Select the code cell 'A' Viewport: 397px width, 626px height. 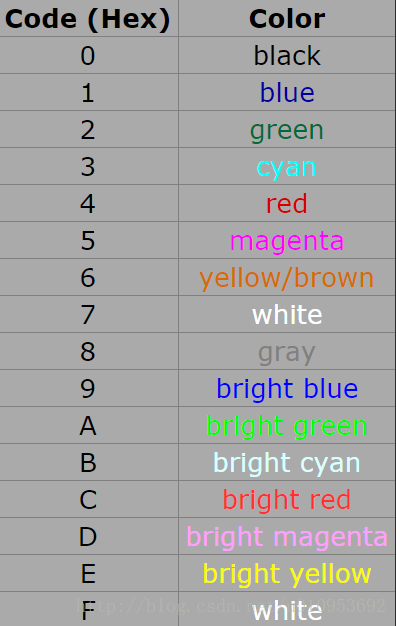[89, 425]
